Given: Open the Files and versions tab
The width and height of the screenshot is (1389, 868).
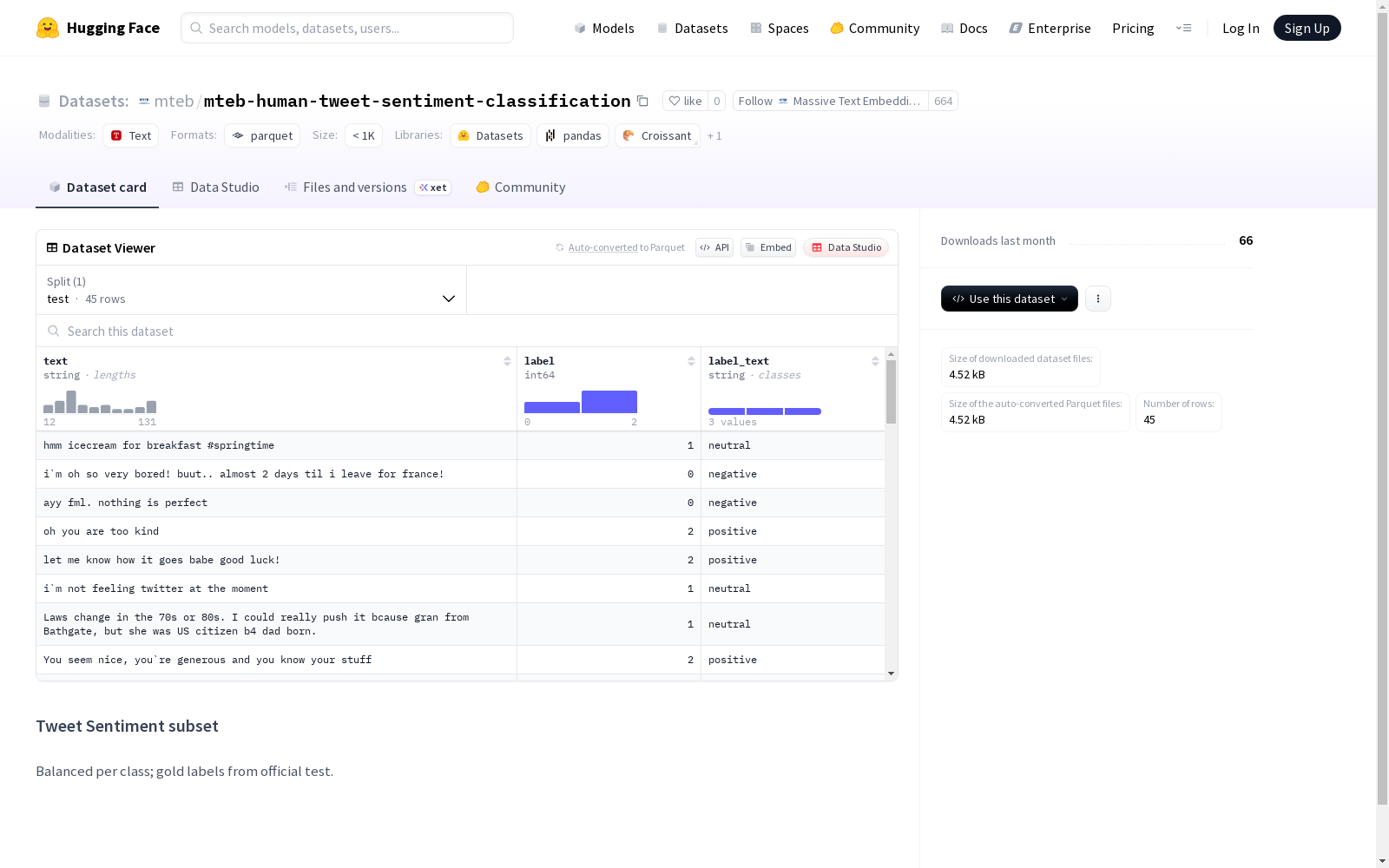Looking at the screenshot, I should (x=367, y=187).
